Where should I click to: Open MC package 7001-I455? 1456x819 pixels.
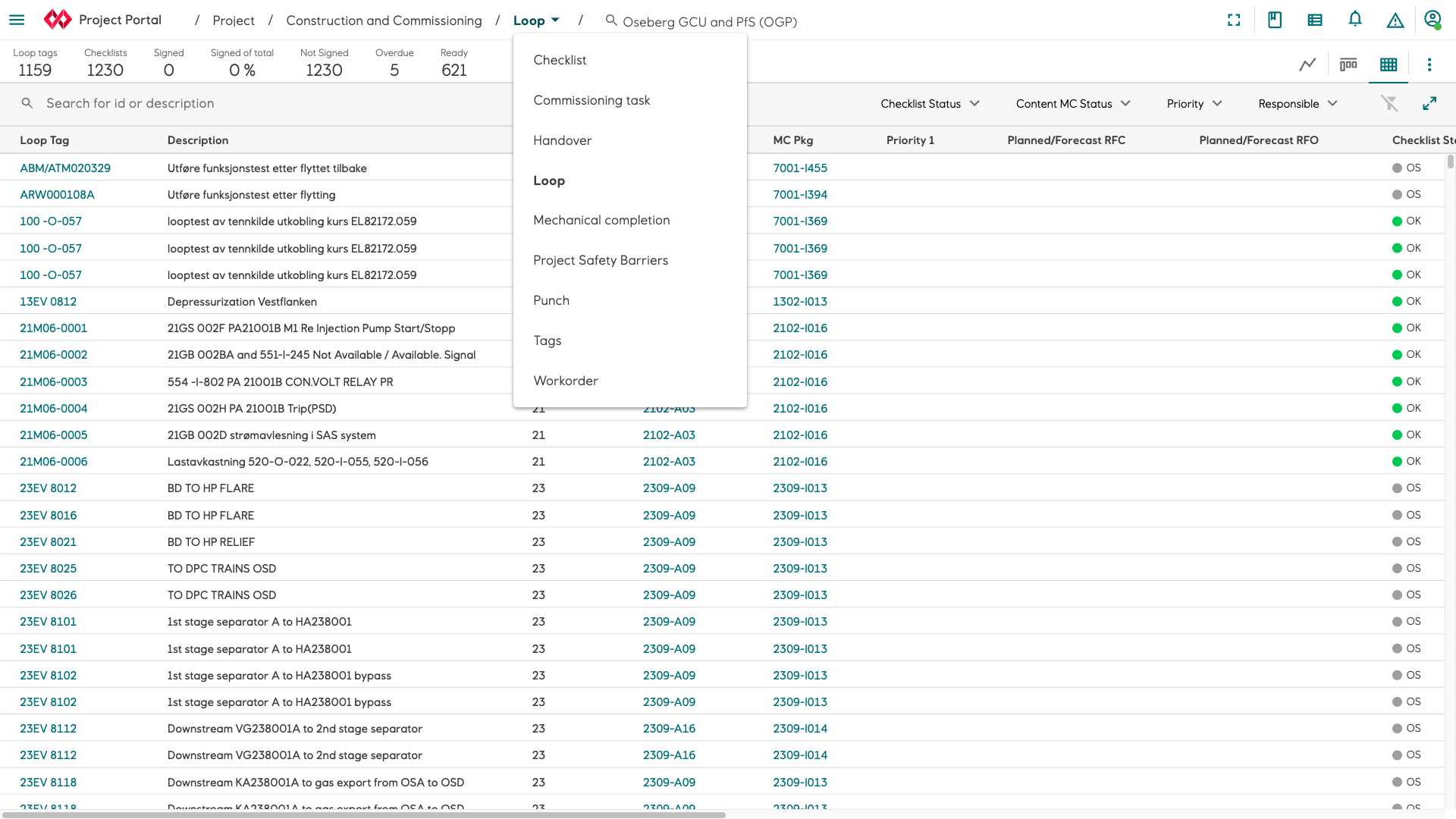click(800, 168)
